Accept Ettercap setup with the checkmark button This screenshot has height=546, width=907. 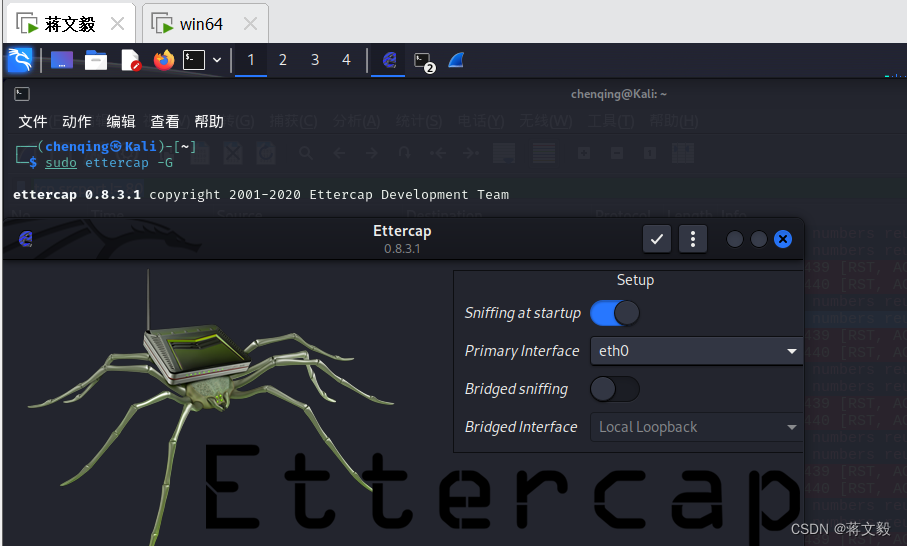pos(657,239)
